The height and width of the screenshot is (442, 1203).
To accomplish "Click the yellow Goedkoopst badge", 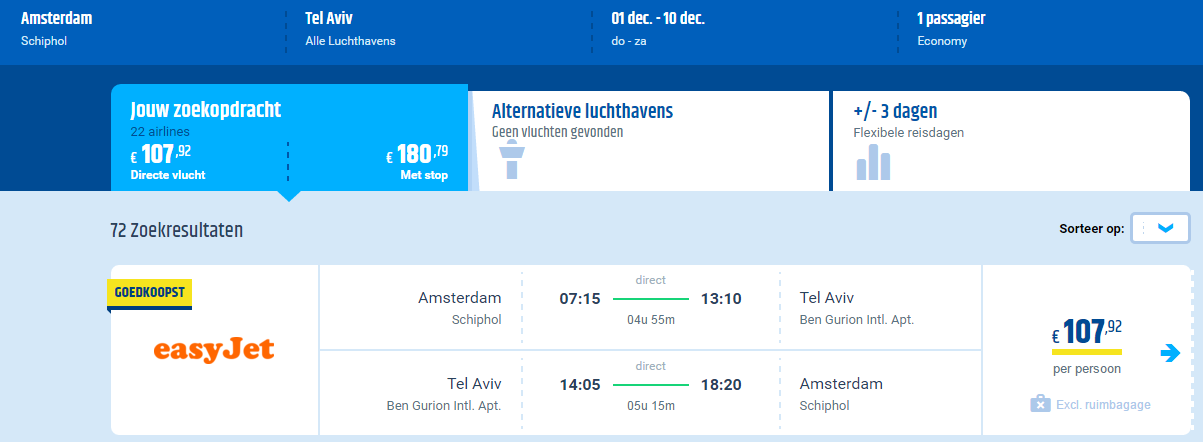I will point(149,294).
